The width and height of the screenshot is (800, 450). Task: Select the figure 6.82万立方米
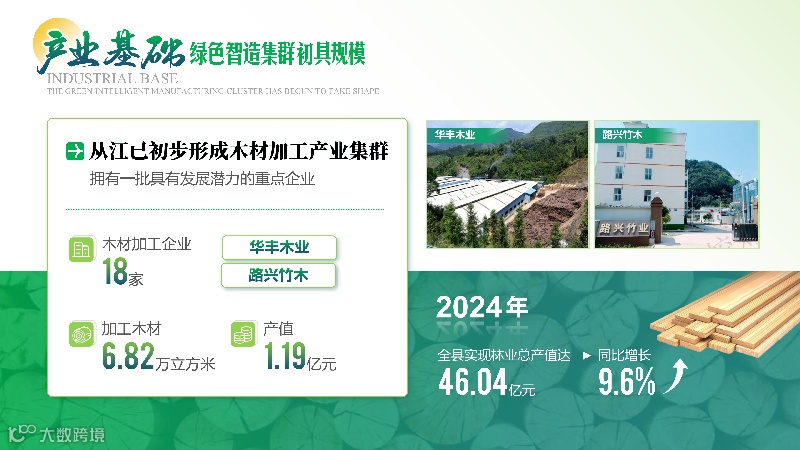pos(159,356)
